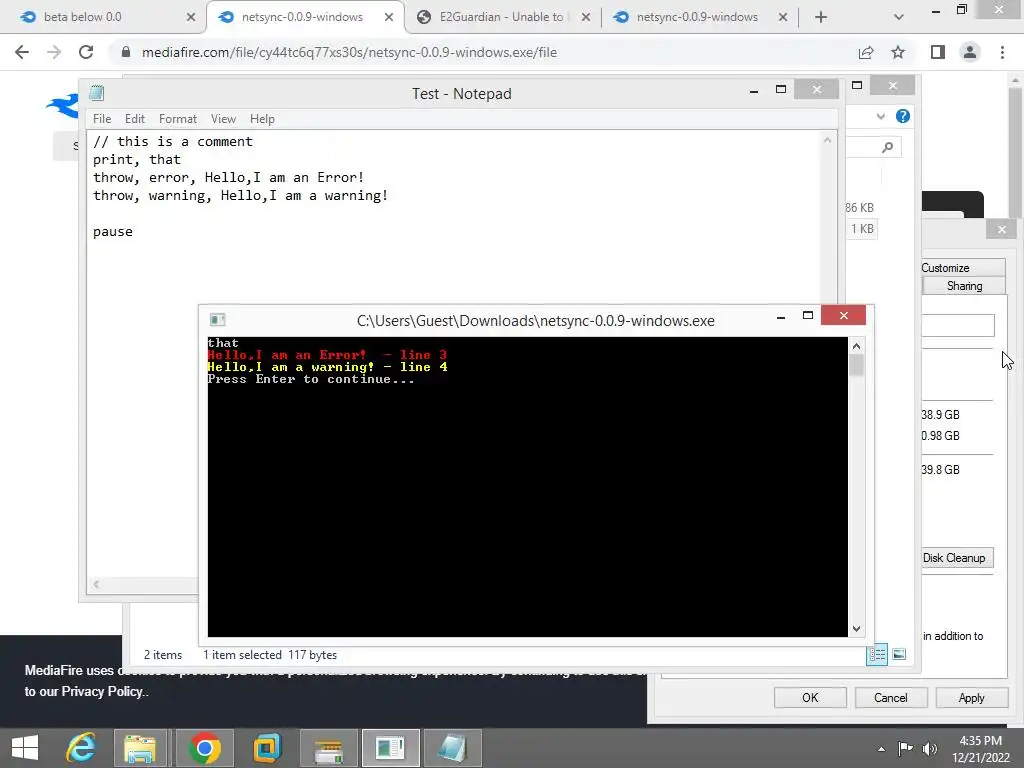The height and width of the screenshot is (768, 1024).
Task: Open the Customize tab in Properties
Action: (963, 268)
